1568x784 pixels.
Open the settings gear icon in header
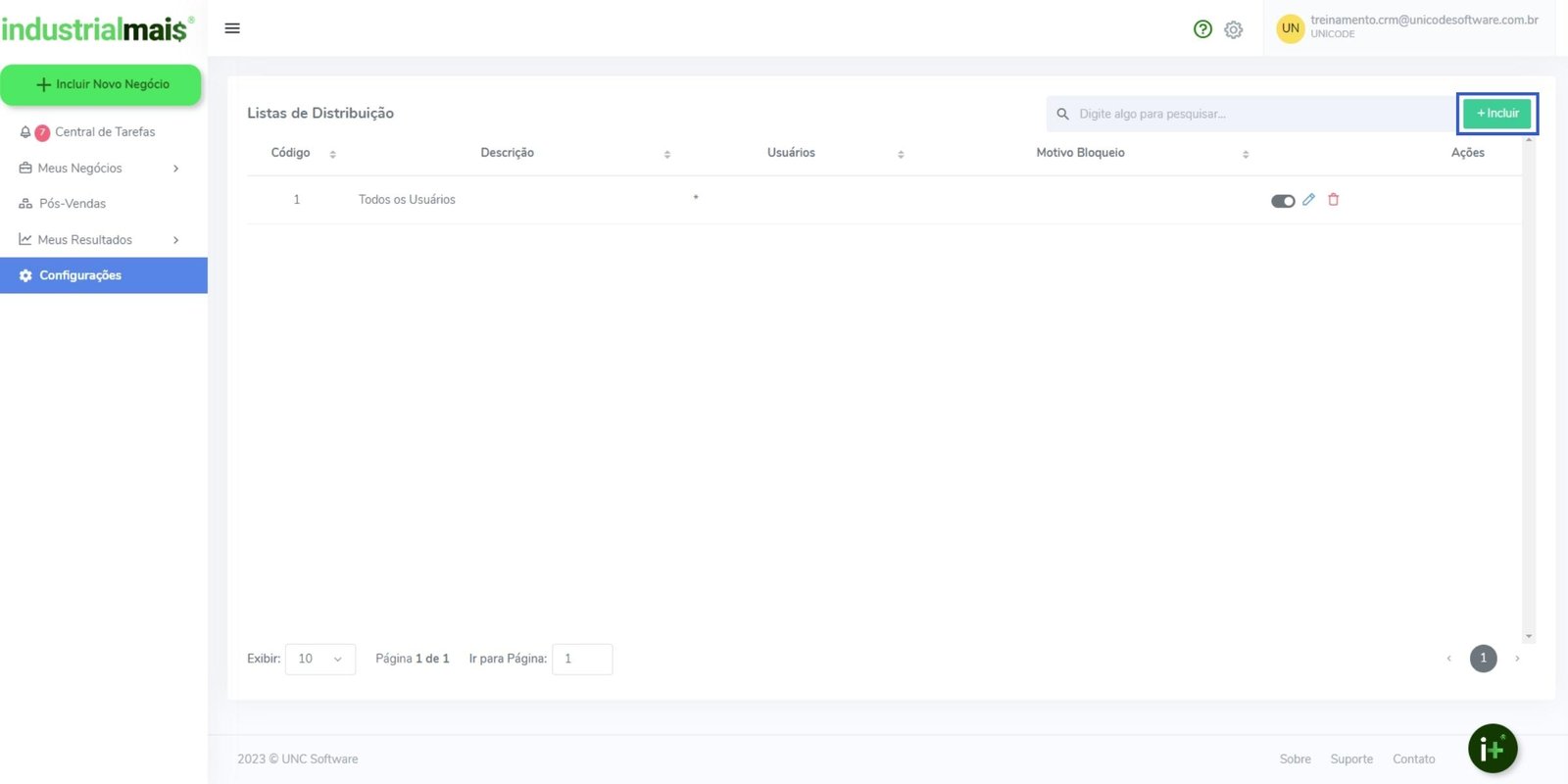(1233, 29)
